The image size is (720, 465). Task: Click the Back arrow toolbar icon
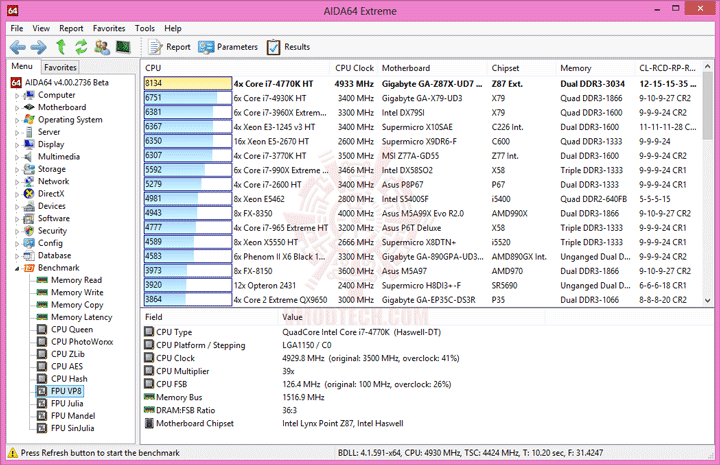pyautogui.click(x=18, y=47)
